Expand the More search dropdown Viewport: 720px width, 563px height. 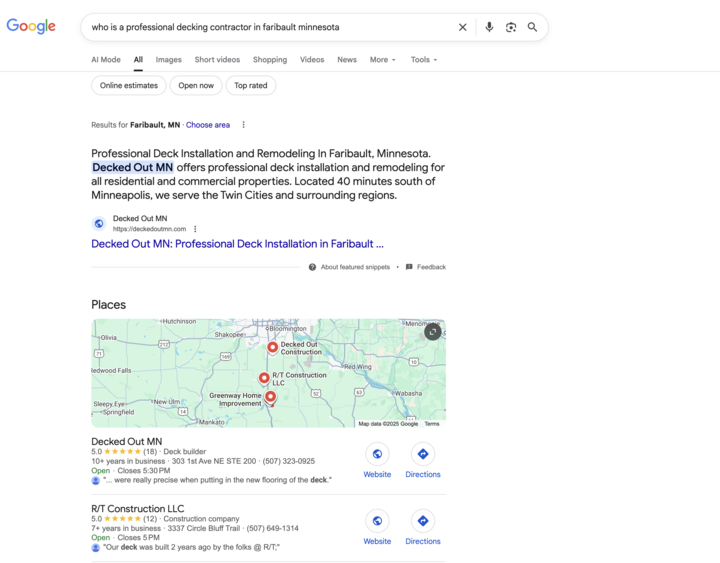click(382, 60)
